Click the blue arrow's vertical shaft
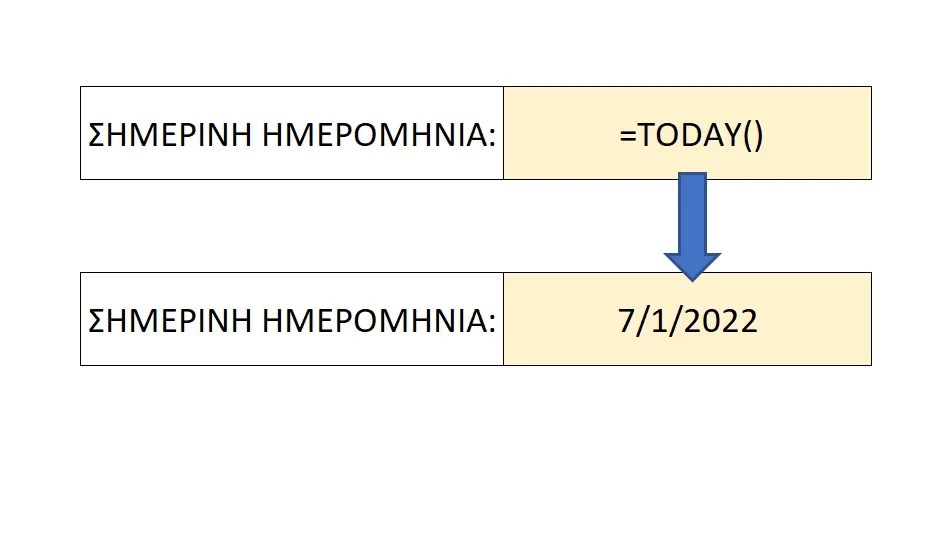Screen dimensions: 941x542 tap(692, 213)
